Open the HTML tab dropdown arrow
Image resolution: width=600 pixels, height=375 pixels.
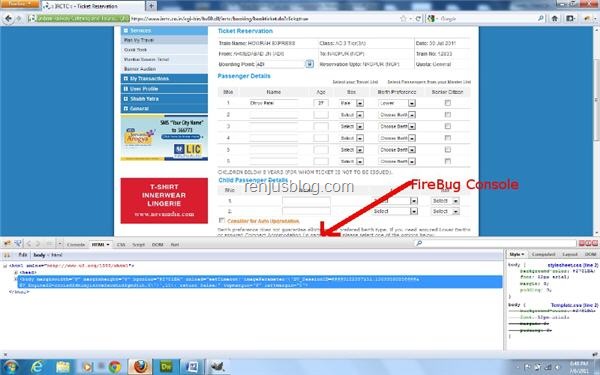coord(108,245)
